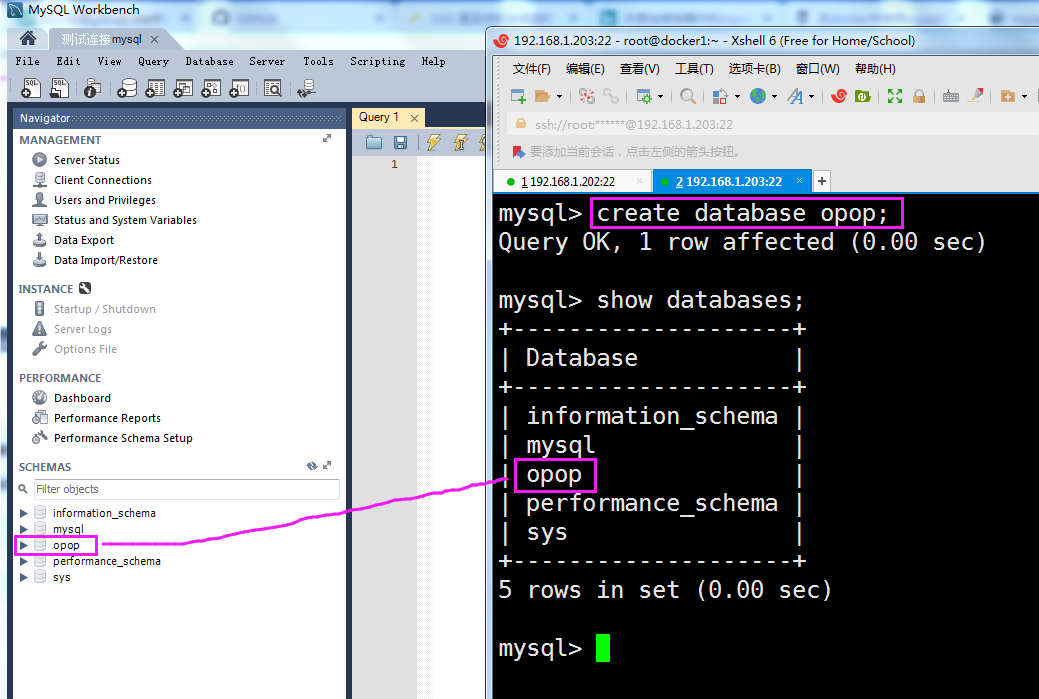1039x699 pixels.
Task: Click the create new schema icon
Action: click(x=127, y=88)
